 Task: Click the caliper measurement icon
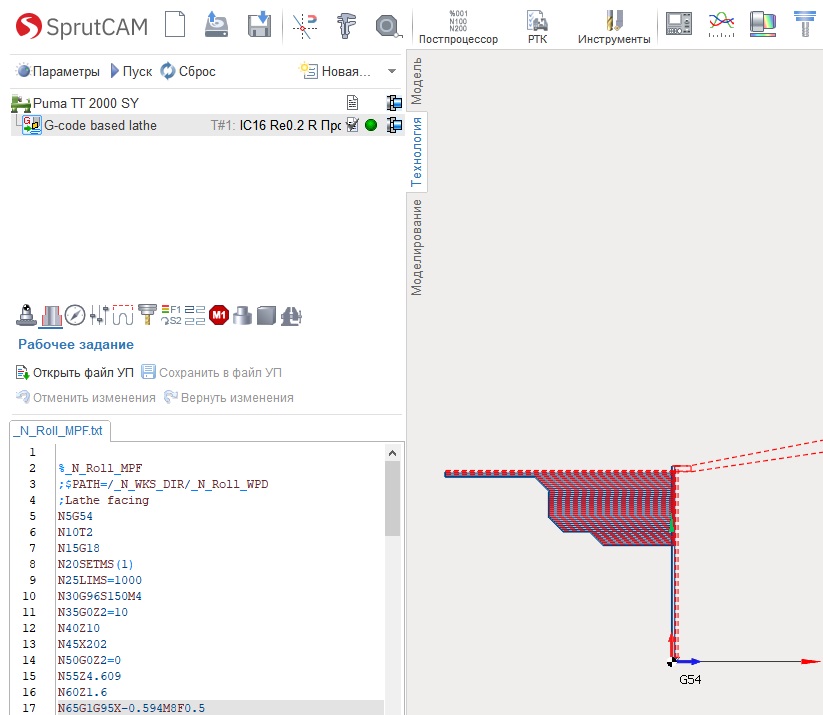click(x=346, y=25)
